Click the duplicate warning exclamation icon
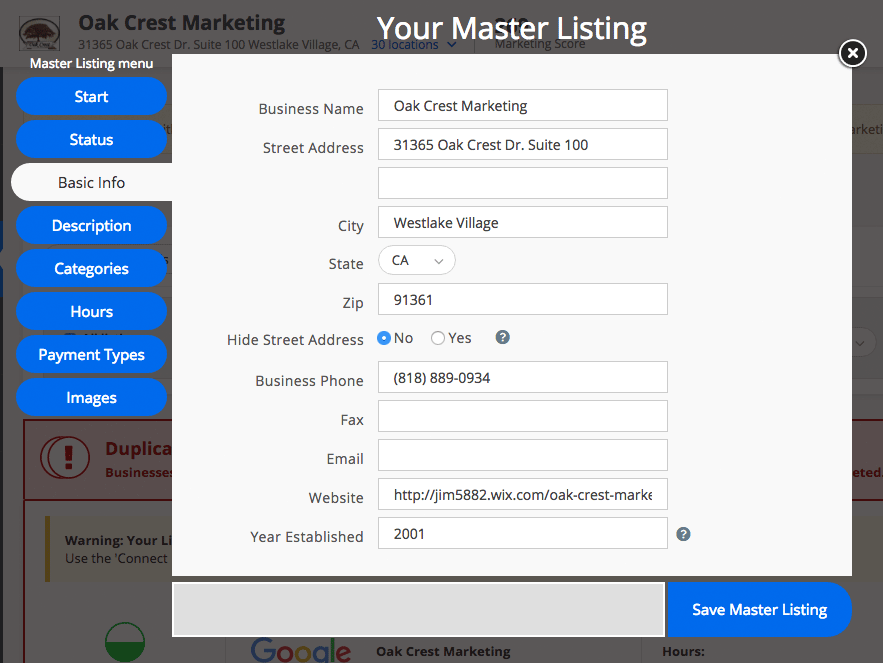 65,458
